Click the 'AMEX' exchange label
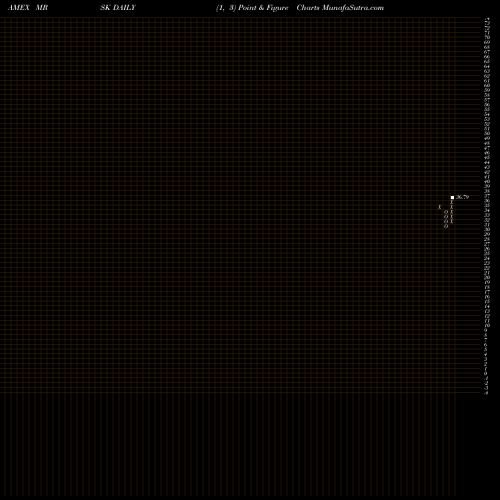 point(19,8)
